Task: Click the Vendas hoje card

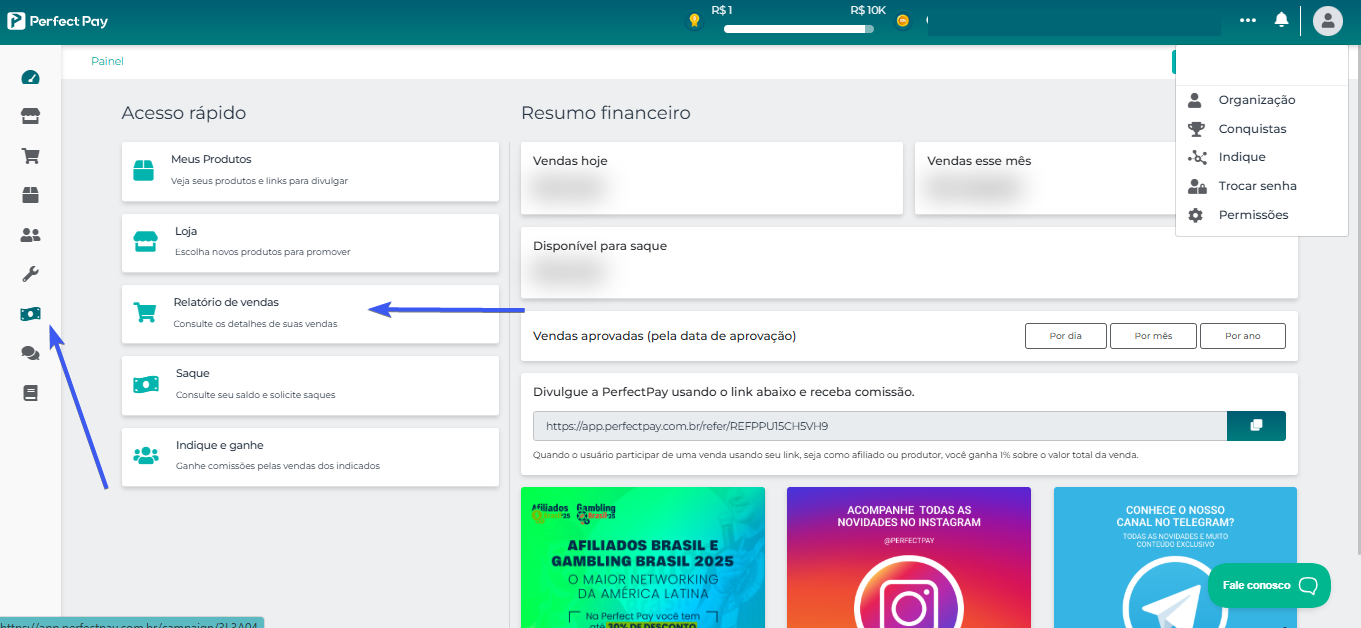Action: tap(712, 178)
